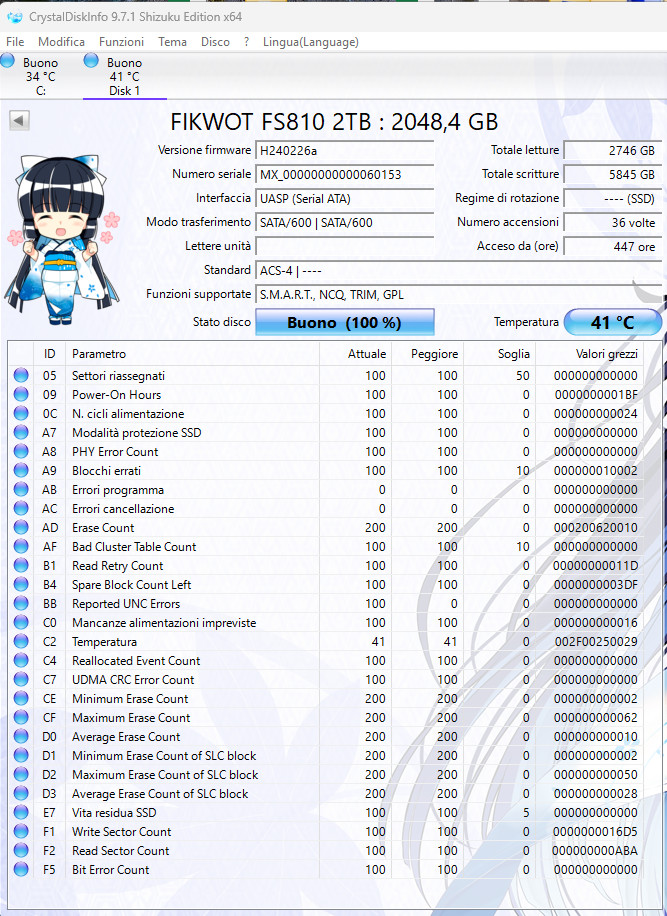Click status orb for Read Sector Count row

(x=21, y=851)
